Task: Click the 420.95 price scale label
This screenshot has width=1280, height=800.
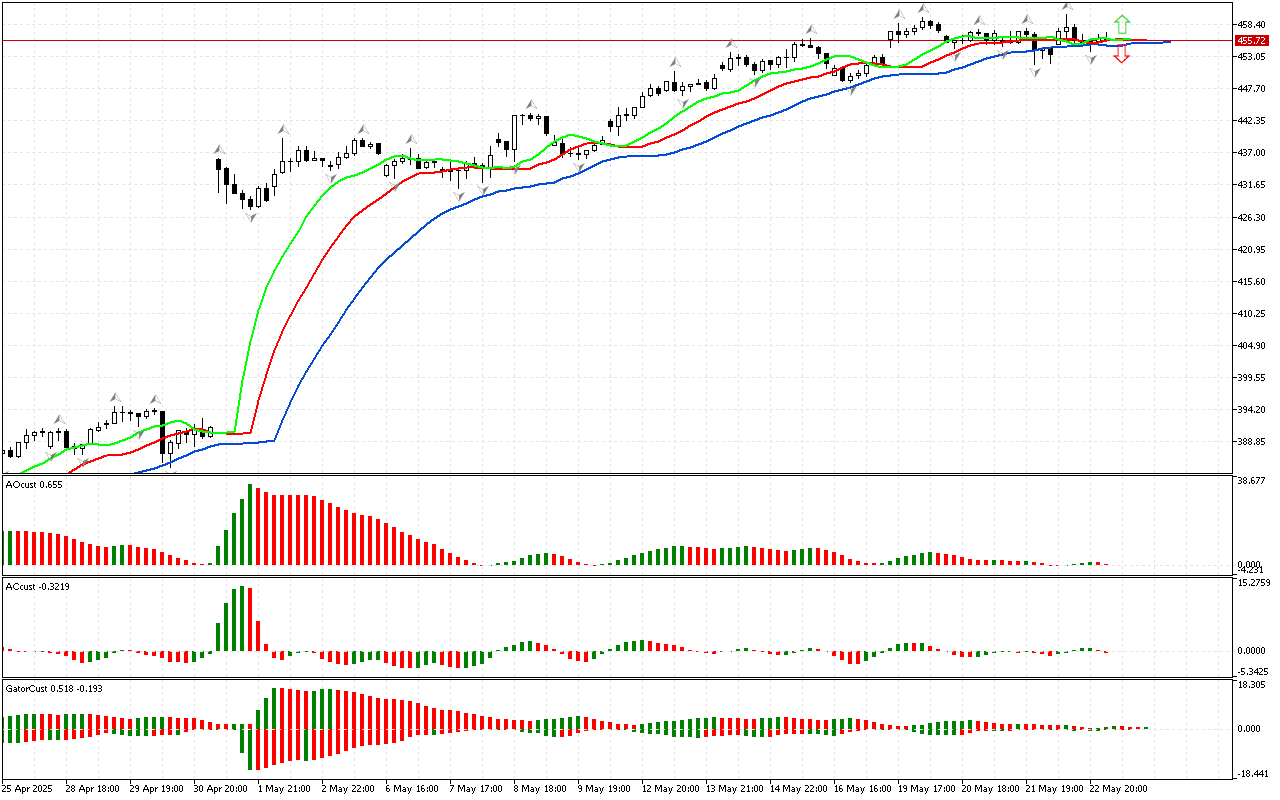Action: pos(1252,250)
